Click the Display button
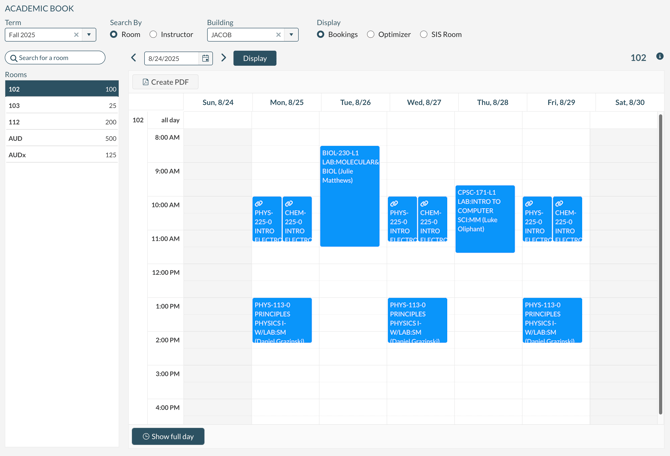 click(254, 58)
